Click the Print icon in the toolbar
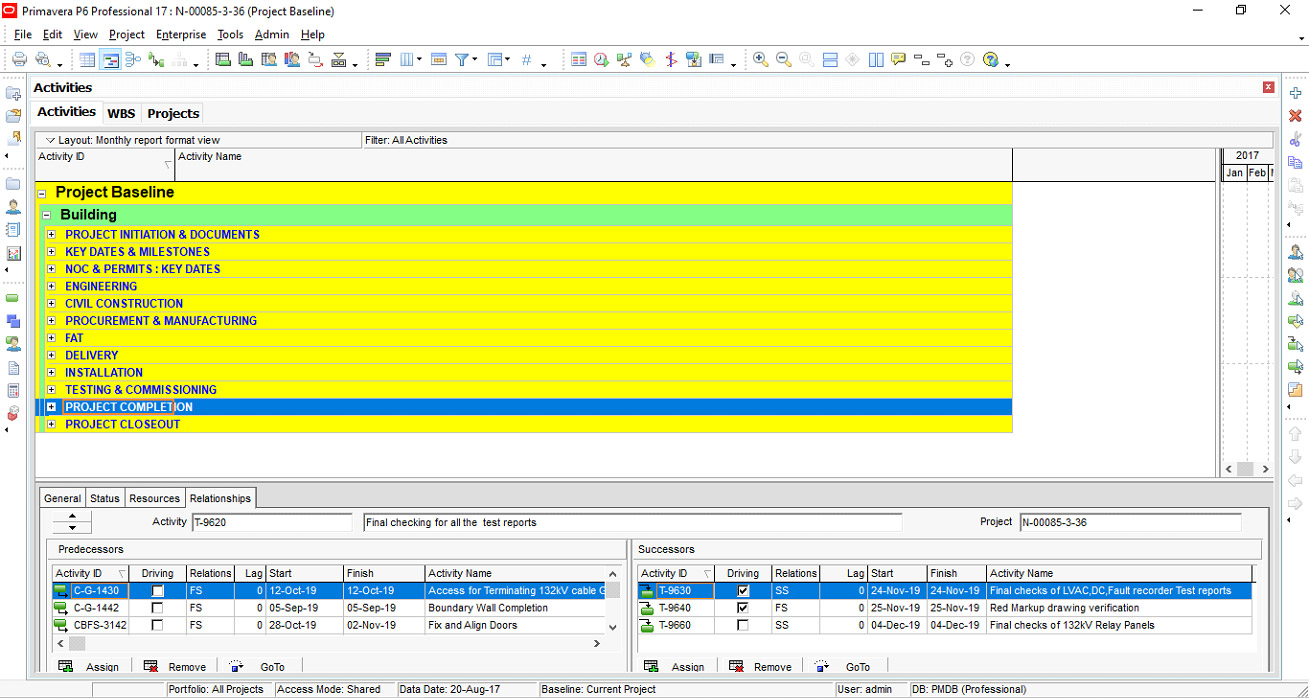The width and height of the screenshot is (1309, 698). click(19, 60)
